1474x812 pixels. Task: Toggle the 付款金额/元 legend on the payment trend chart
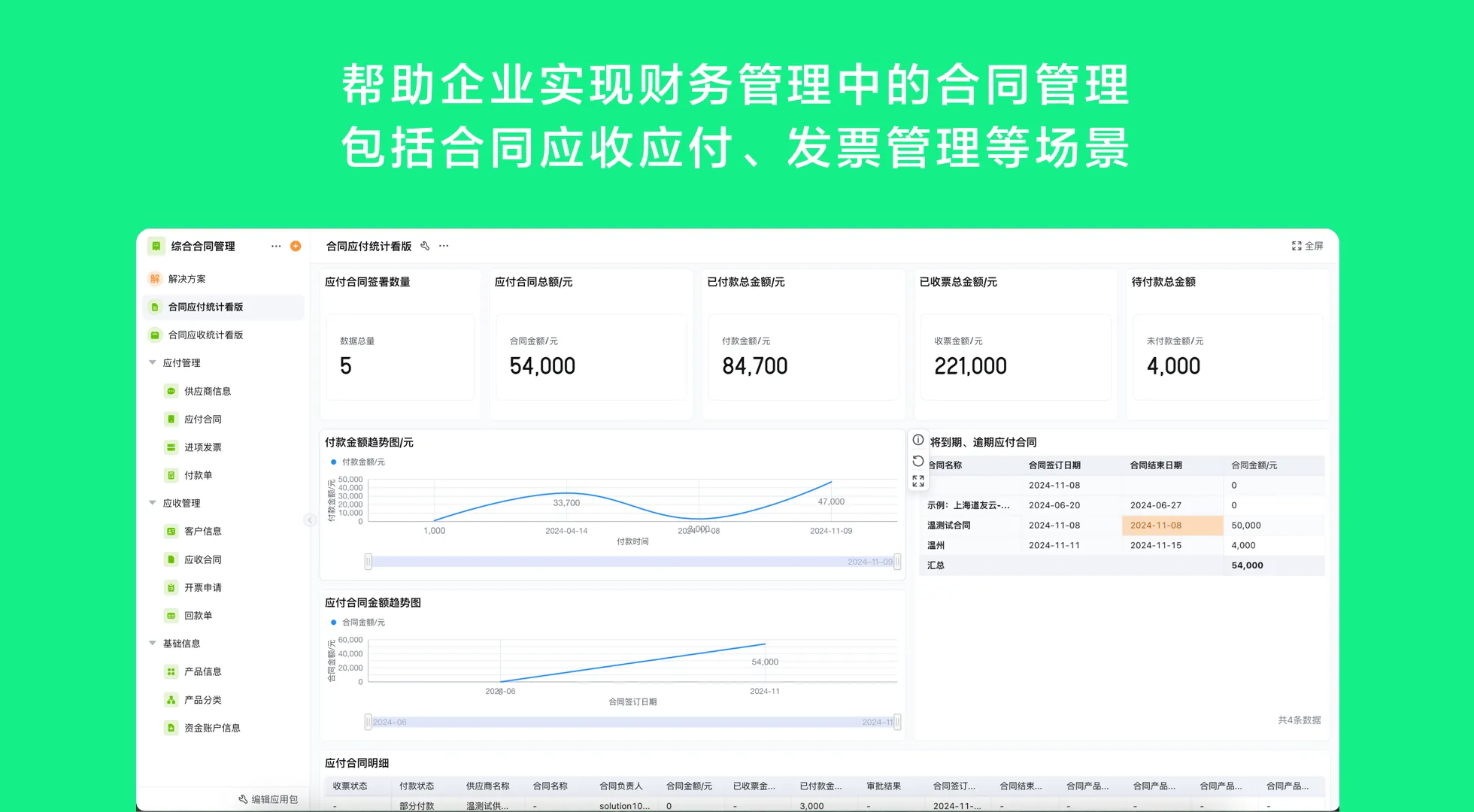[x=359, y=462]
